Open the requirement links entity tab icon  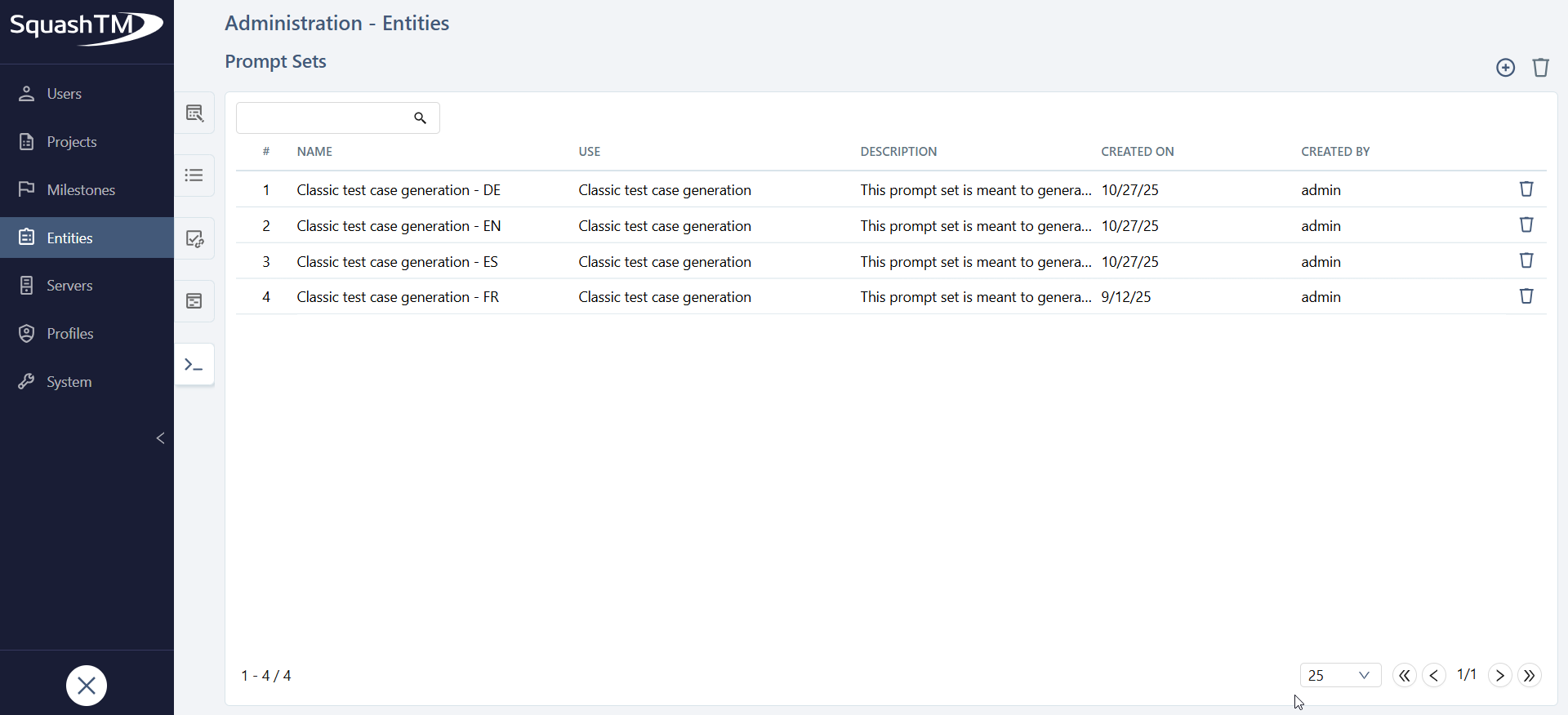click(x=194, y=238)
